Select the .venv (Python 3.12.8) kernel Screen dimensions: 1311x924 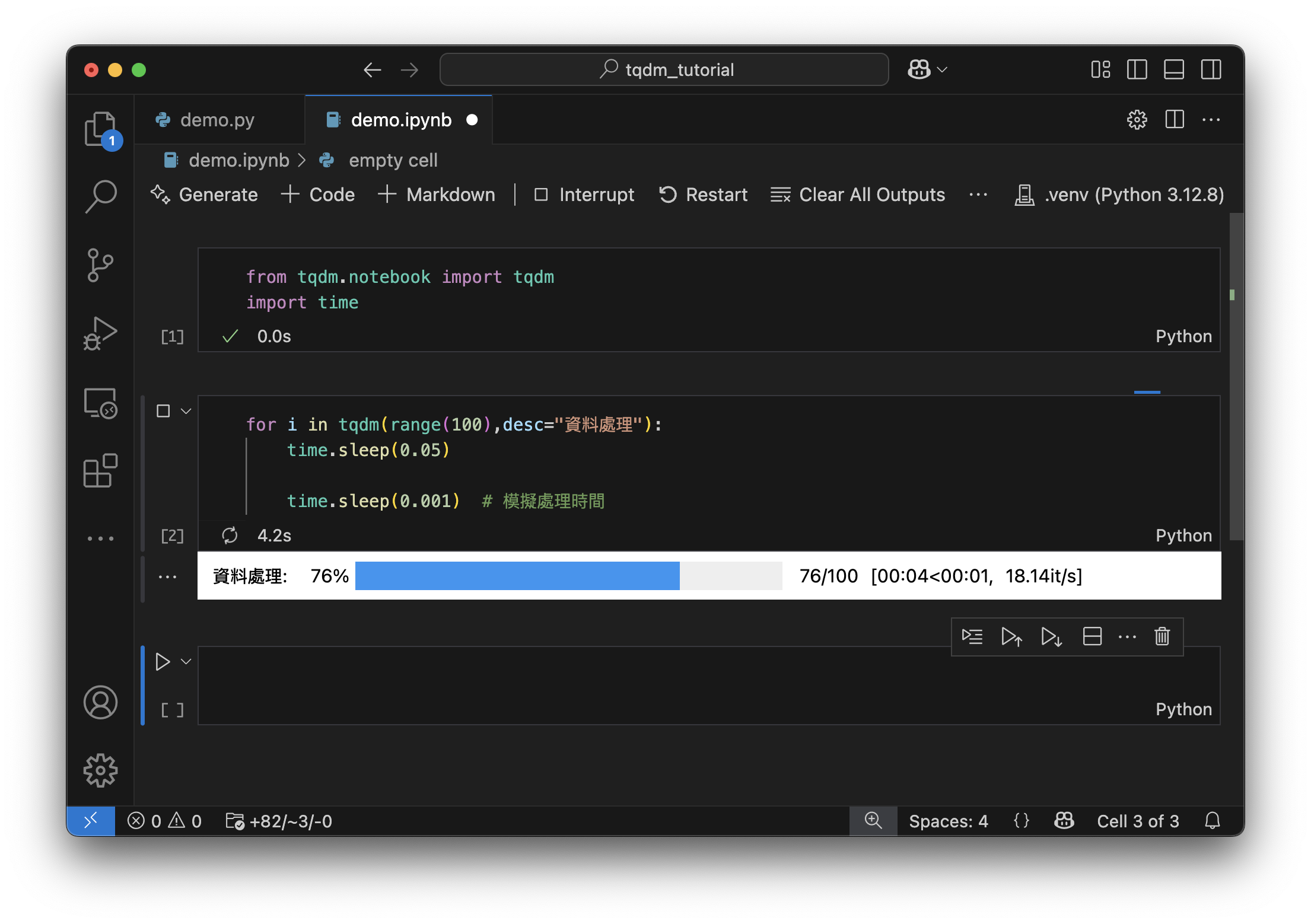pos(1119,195)
